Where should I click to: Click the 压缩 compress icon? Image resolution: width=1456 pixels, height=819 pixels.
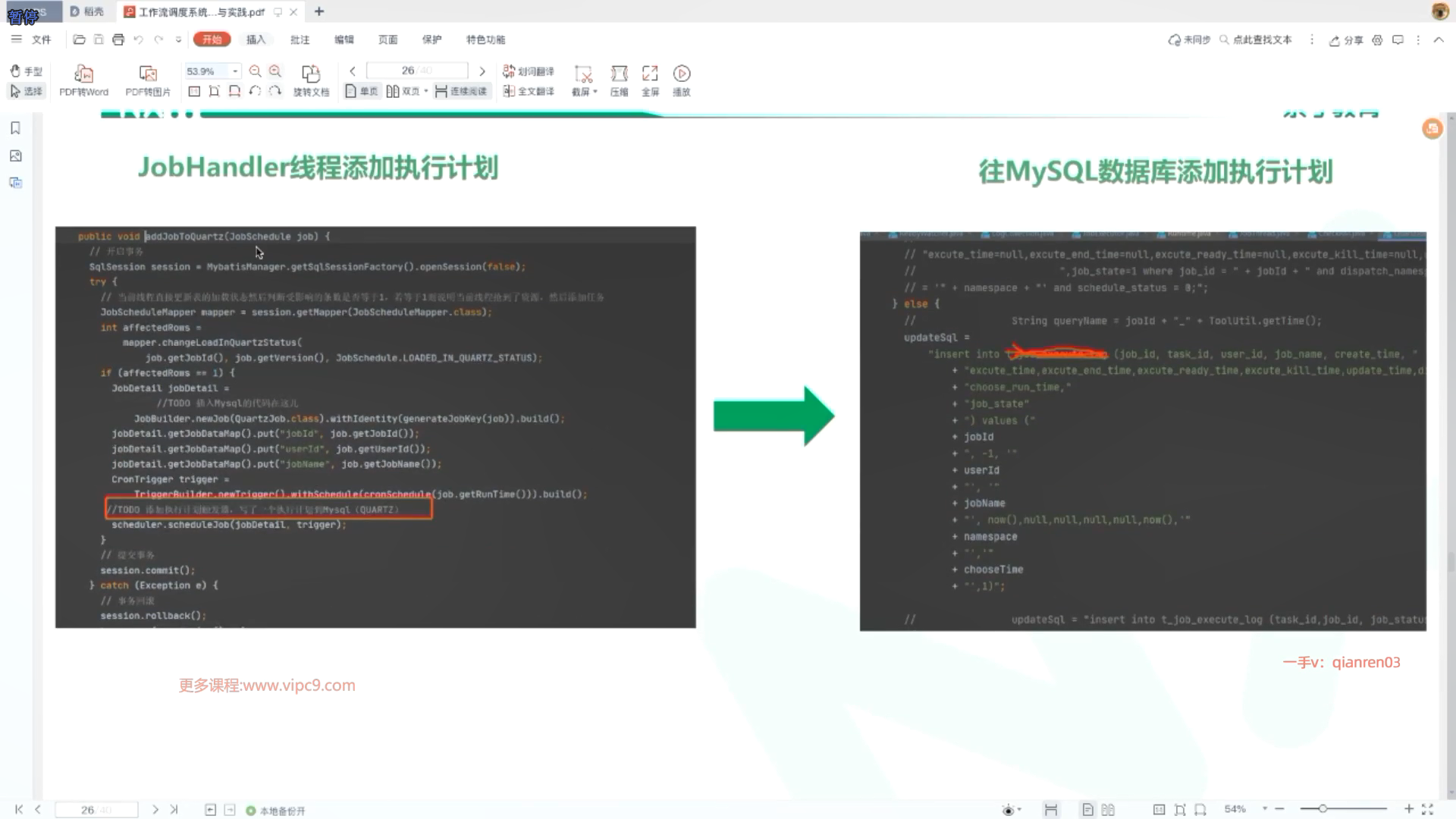click(x=619, y=74)
